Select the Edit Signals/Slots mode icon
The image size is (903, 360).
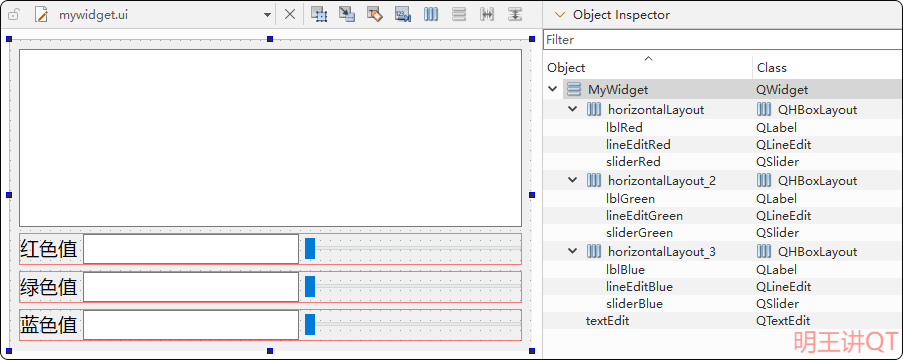pos(347,14)
